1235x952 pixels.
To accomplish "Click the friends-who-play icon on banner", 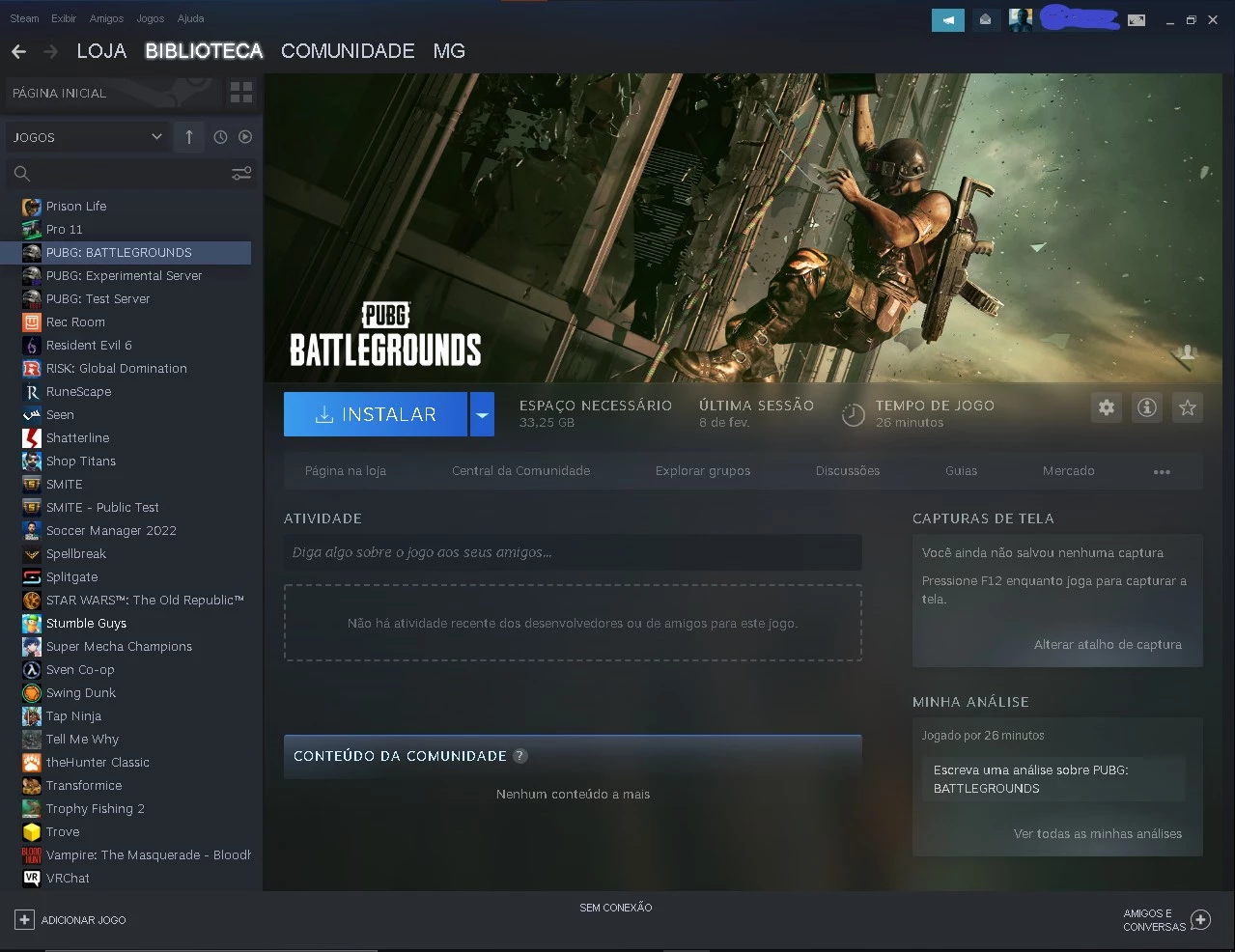I will point(1188,353).
